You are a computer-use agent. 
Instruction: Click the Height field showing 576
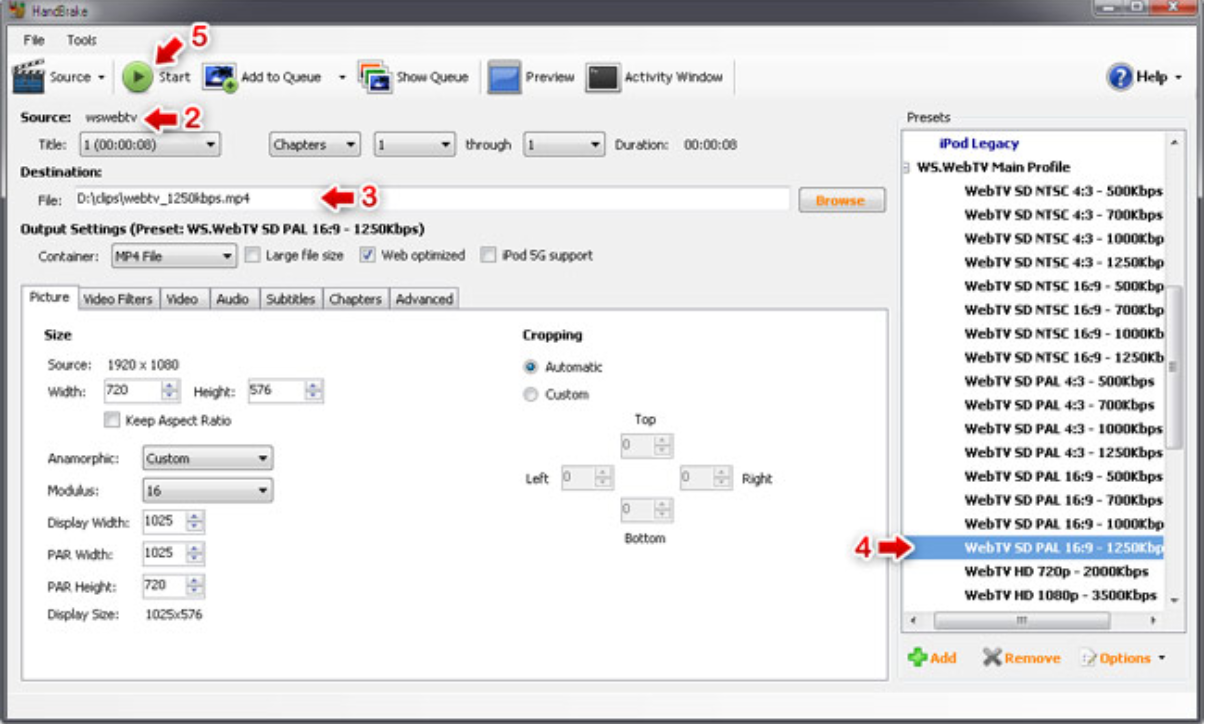(x=276, y=391)
